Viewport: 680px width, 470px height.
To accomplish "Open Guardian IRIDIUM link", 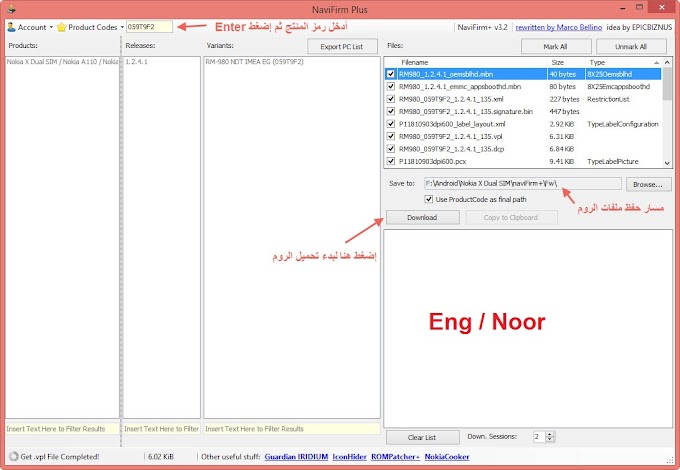I will coord(296,457).
